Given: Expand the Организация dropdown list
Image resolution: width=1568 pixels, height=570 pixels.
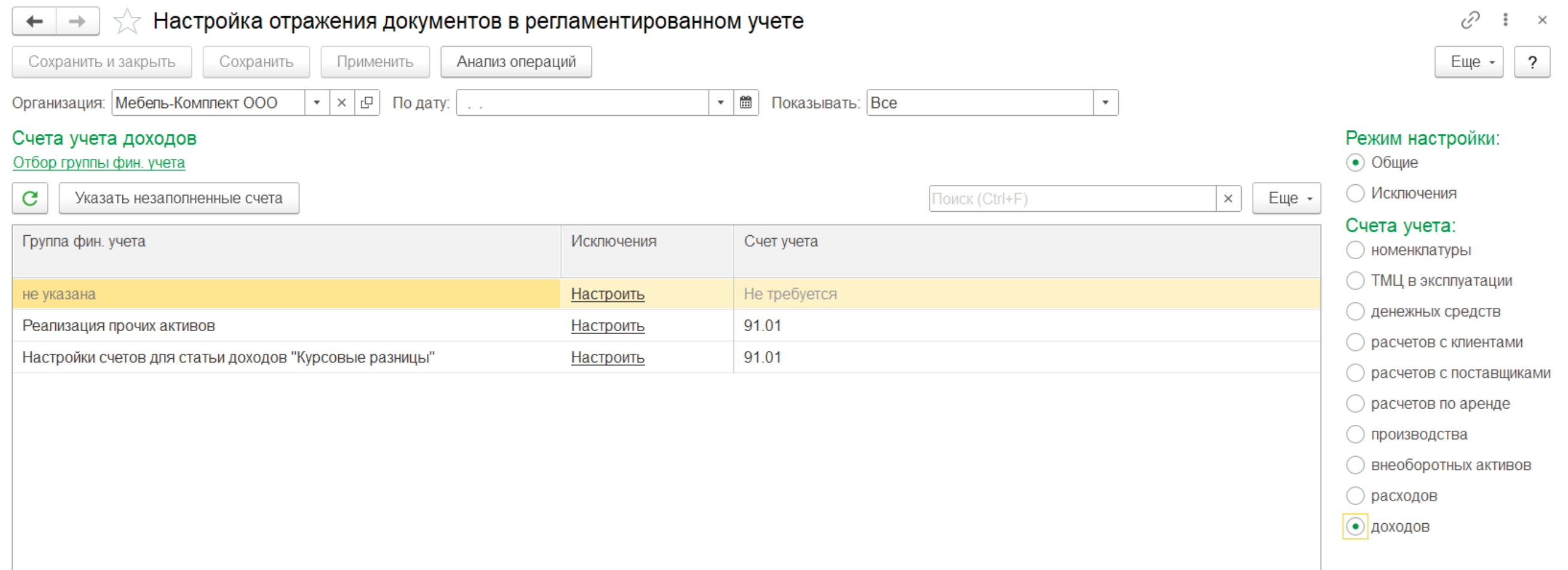Looking at the screenshot, I should (x=317, y=103).
